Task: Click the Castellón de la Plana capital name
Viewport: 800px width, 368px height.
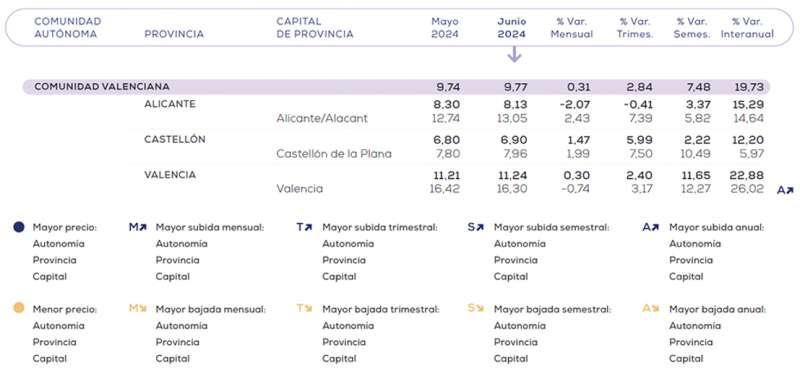Action: tap(334, 154)
